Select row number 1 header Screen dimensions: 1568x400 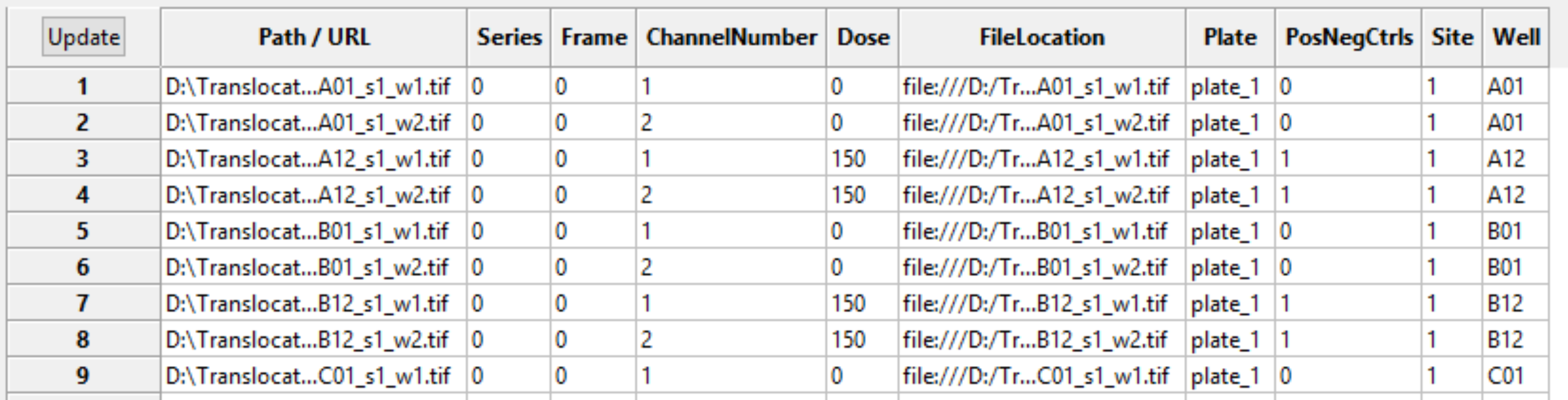(x=83, y=87)
